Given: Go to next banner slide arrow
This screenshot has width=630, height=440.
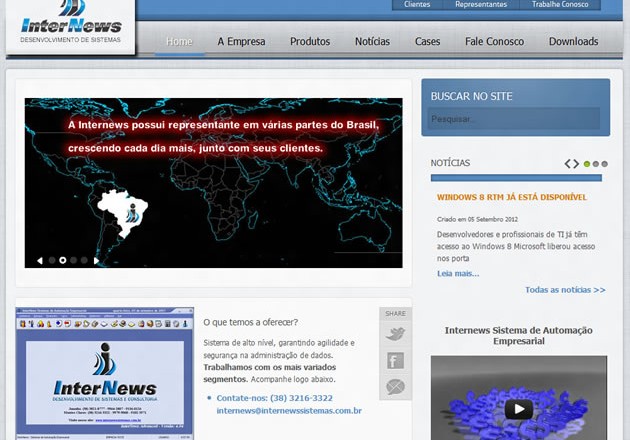Looking at the screenshot, I should (x=96, y=260).
